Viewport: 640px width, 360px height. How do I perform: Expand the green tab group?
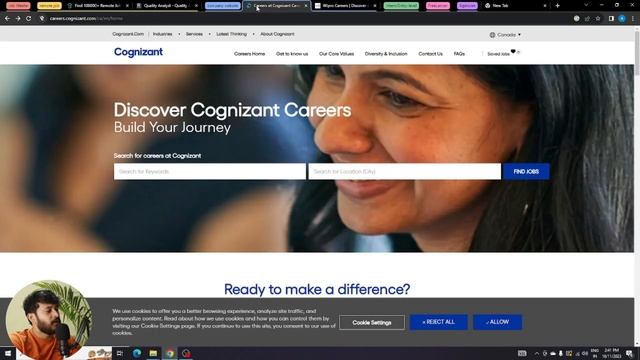pos(401,6)
